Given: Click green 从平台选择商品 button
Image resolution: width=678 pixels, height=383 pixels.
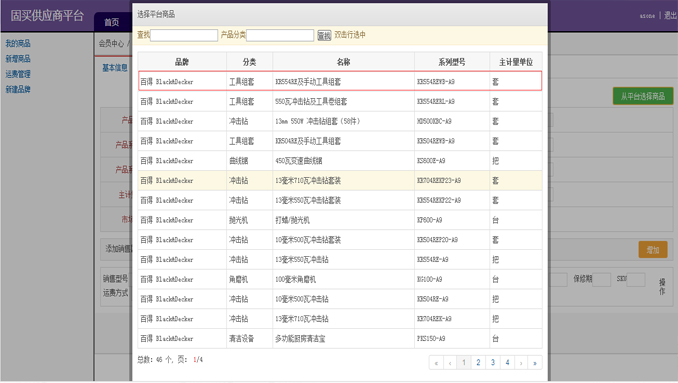Looking at the screenshot, I should 643,96.
